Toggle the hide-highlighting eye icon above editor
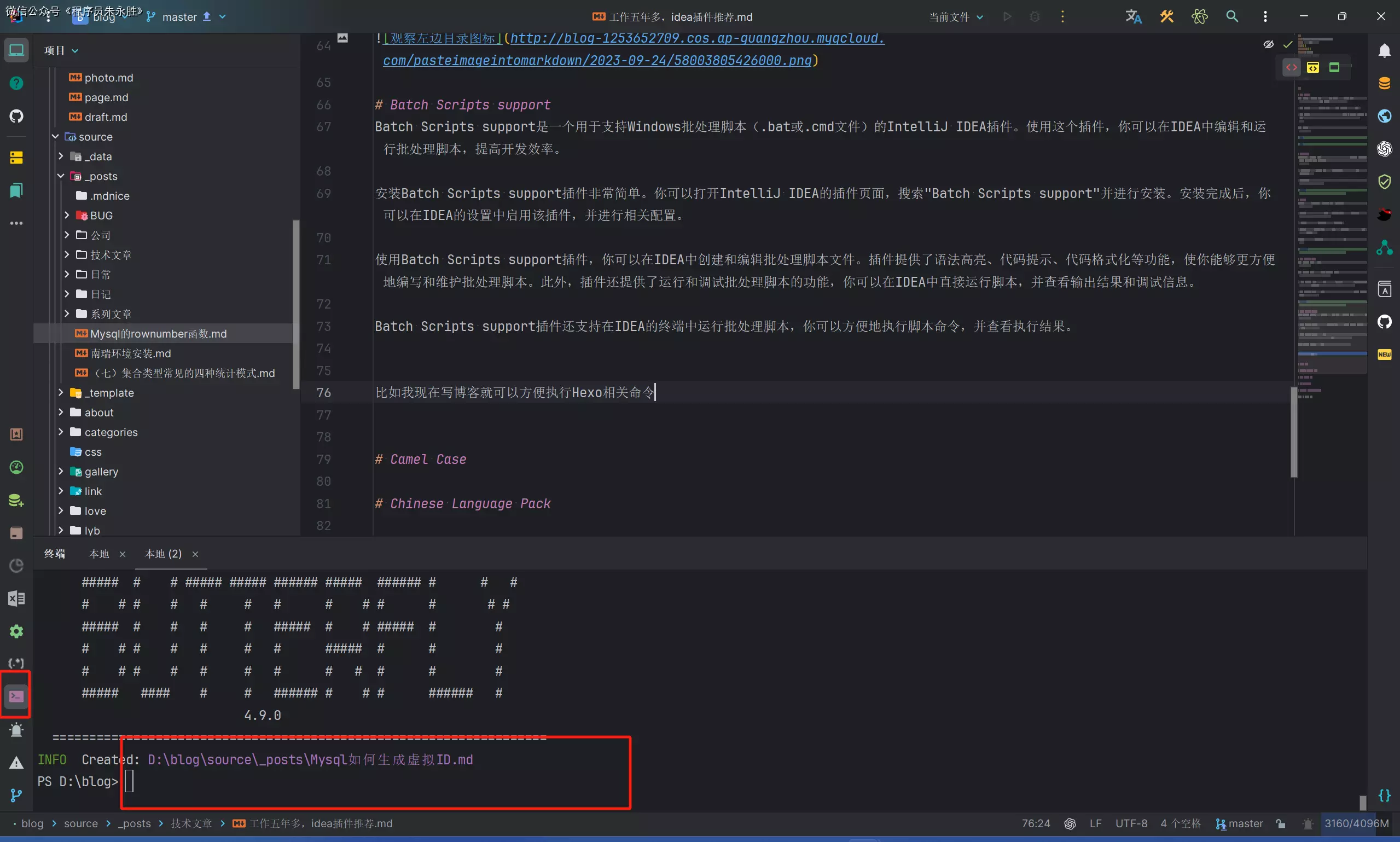1400x842 pixels. click(1269, 44)
